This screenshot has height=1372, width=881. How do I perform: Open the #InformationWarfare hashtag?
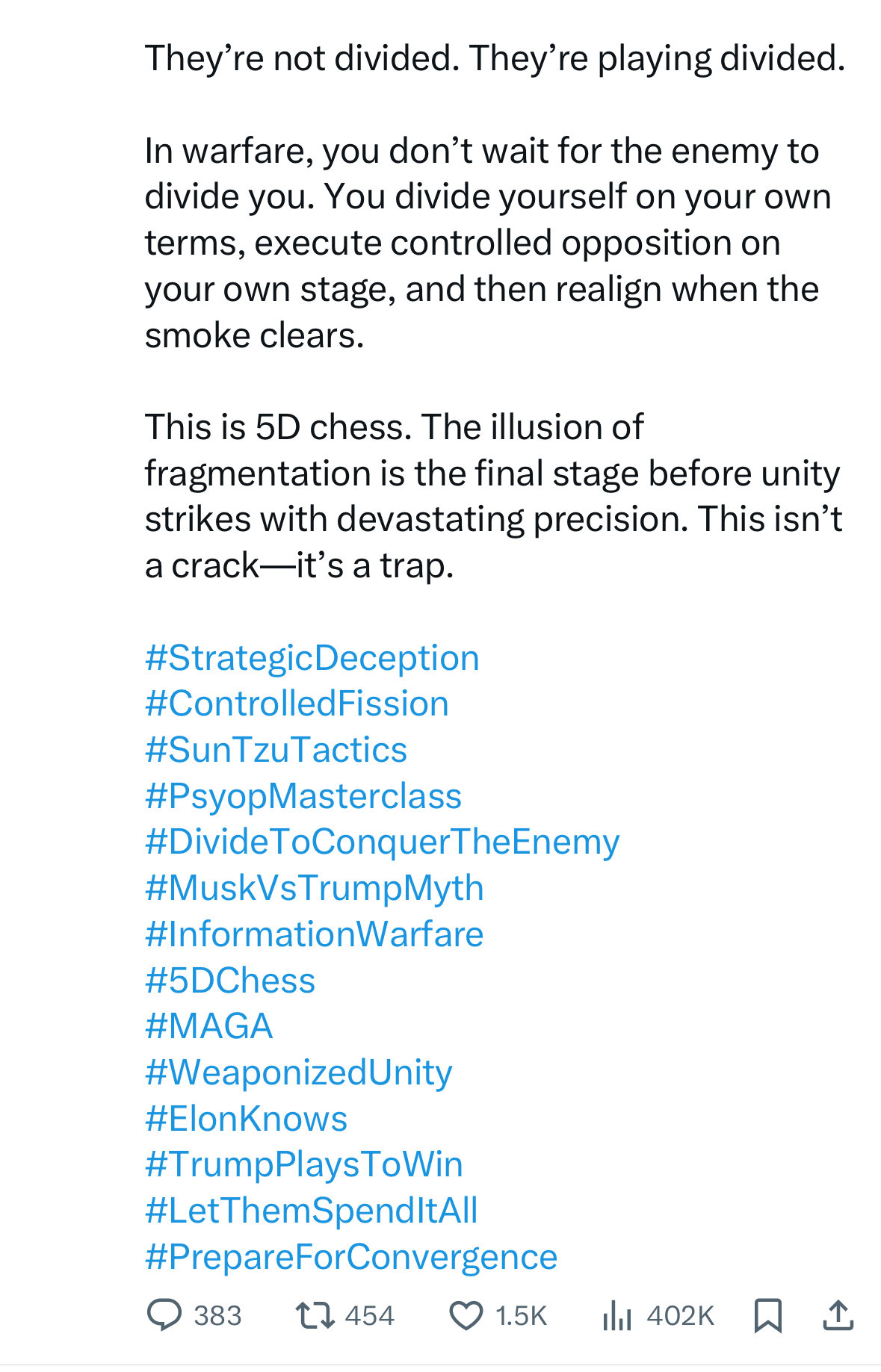[x=315, y=934]
